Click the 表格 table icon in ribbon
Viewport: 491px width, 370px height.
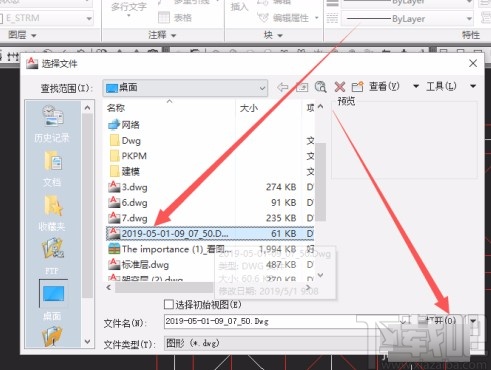coord(175,17)
